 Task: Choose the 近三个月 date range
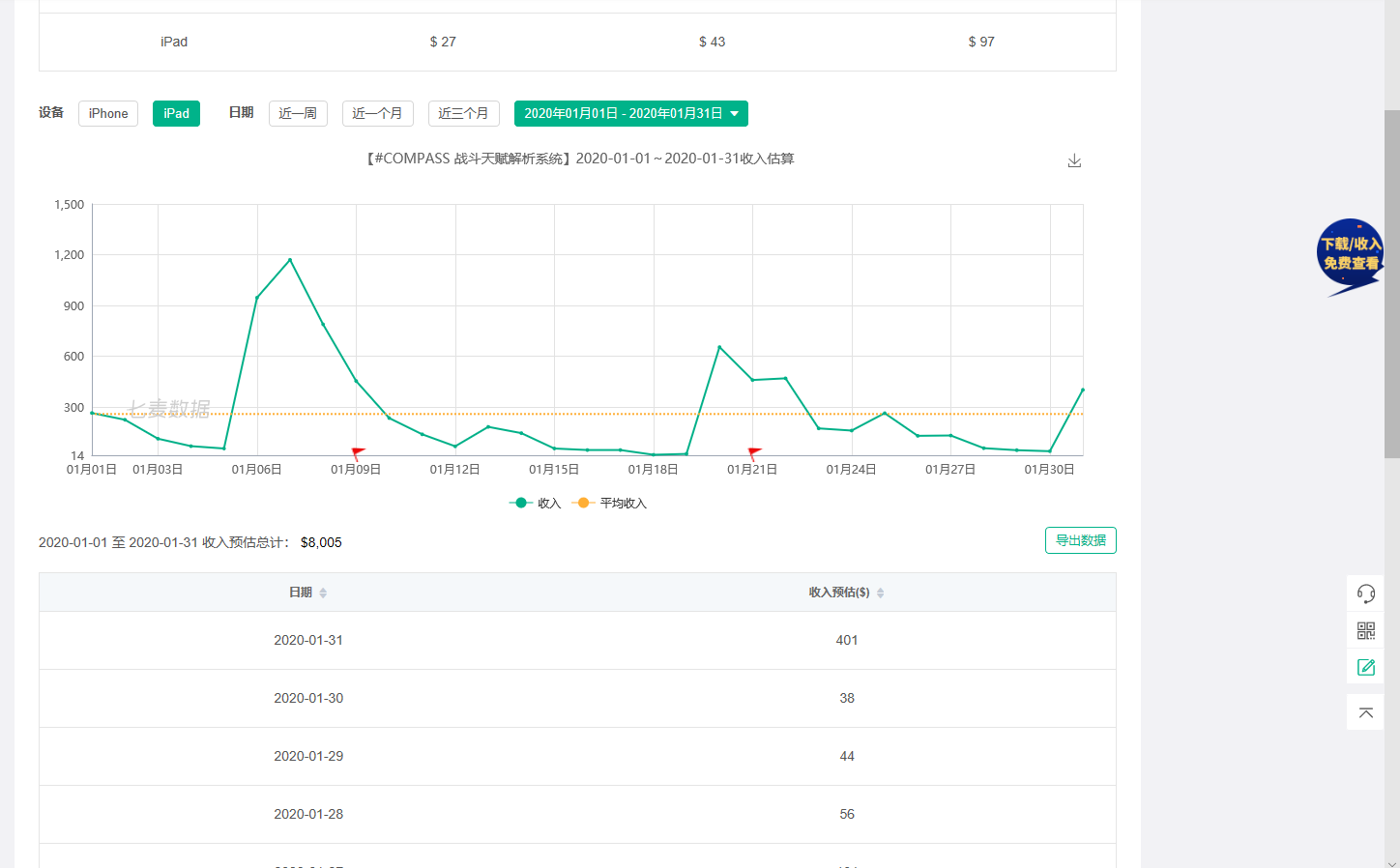point(463,114)
